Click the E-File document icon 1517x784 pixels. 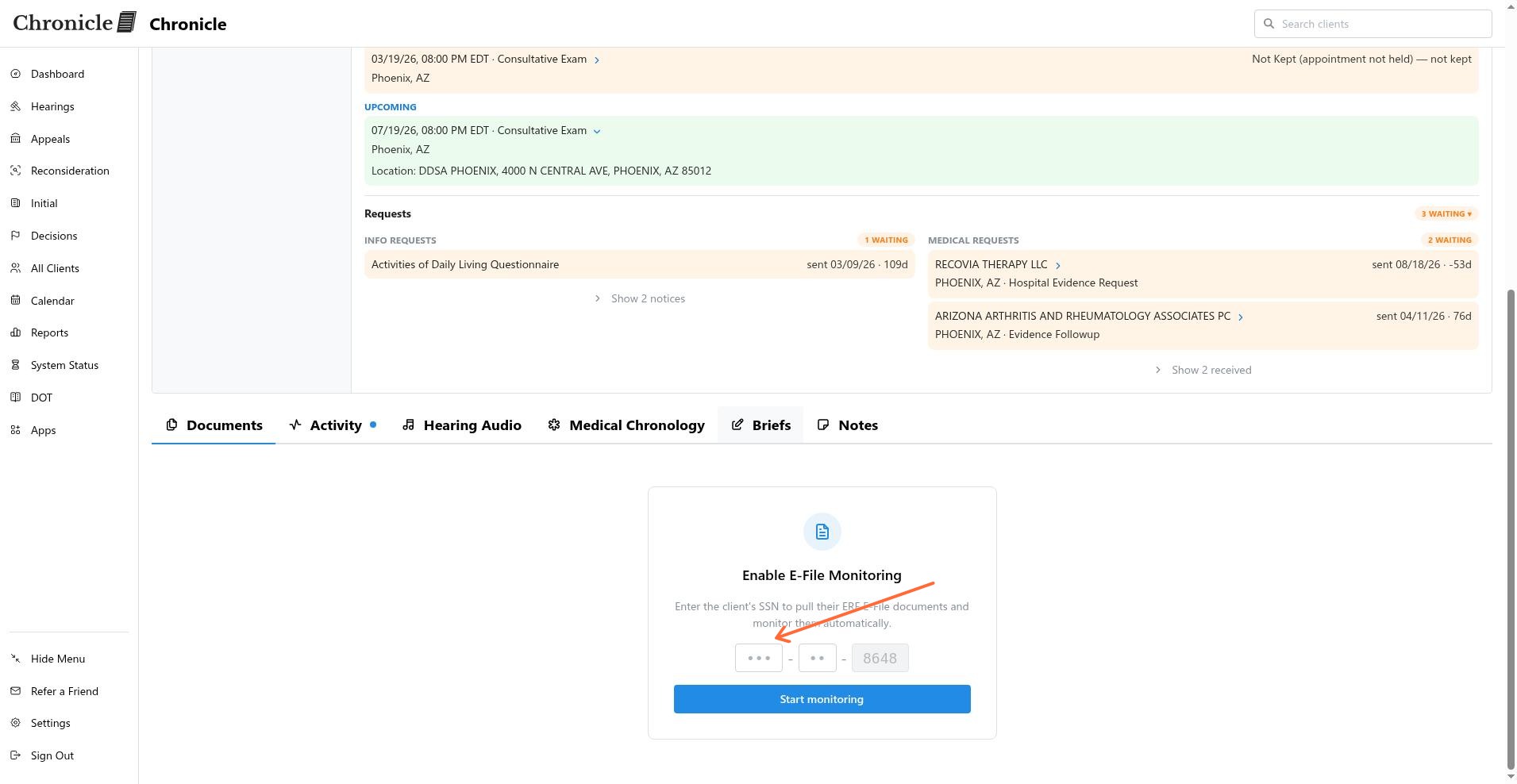[822, 532]
